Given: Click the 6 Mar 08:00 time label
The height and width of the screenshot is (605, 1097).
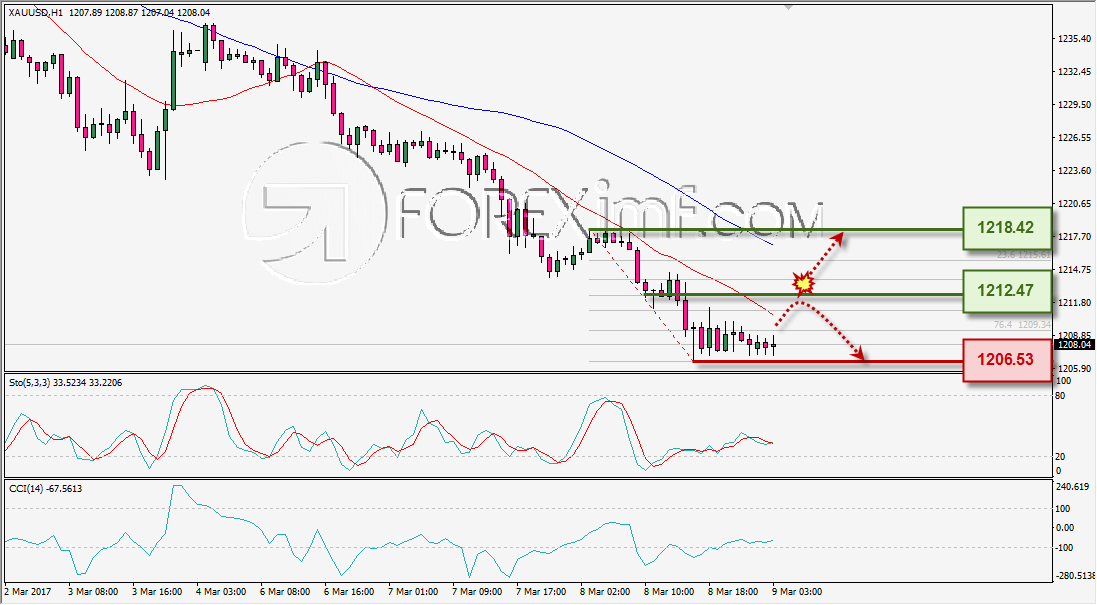Looking at the screenshot, I should (285, 592).
